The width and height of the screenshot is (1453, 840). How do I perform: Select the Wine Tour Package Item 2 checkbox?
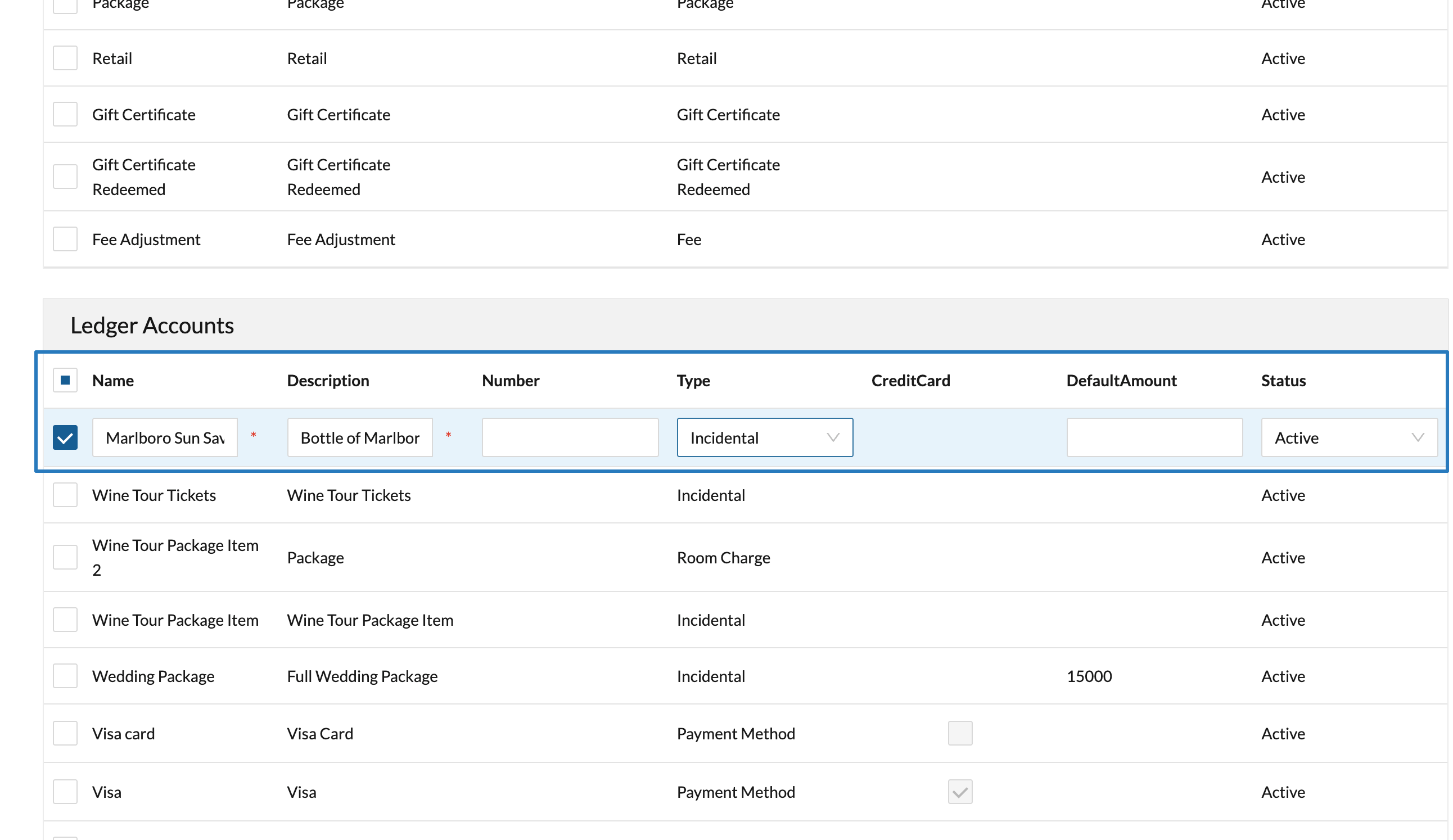pos(65,558)
